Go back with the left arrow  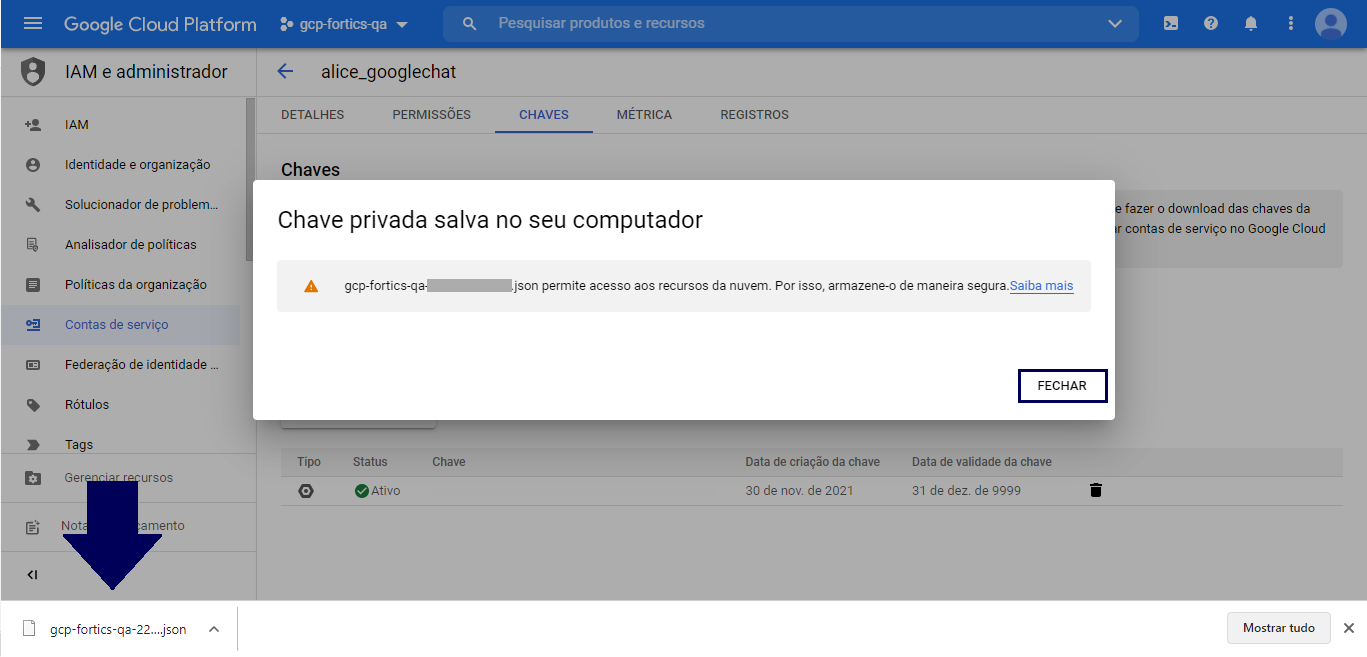285,71
